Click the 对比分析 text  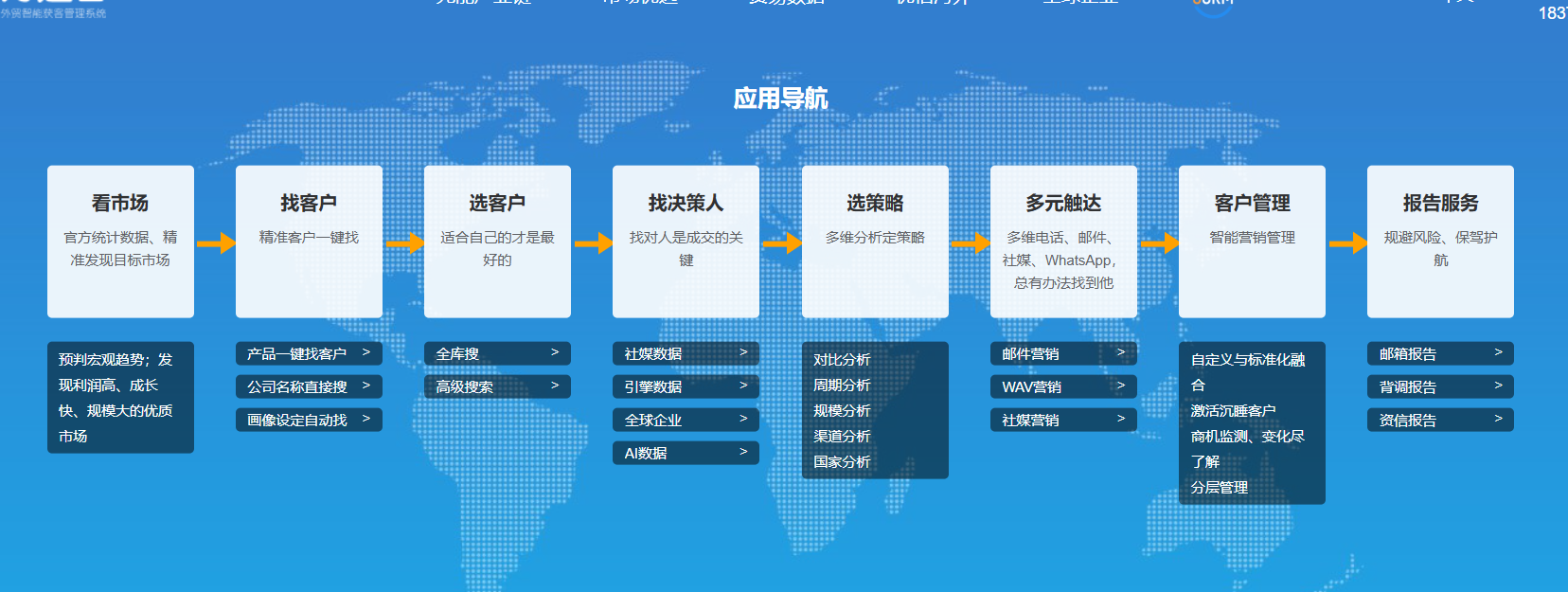[842, 360]
